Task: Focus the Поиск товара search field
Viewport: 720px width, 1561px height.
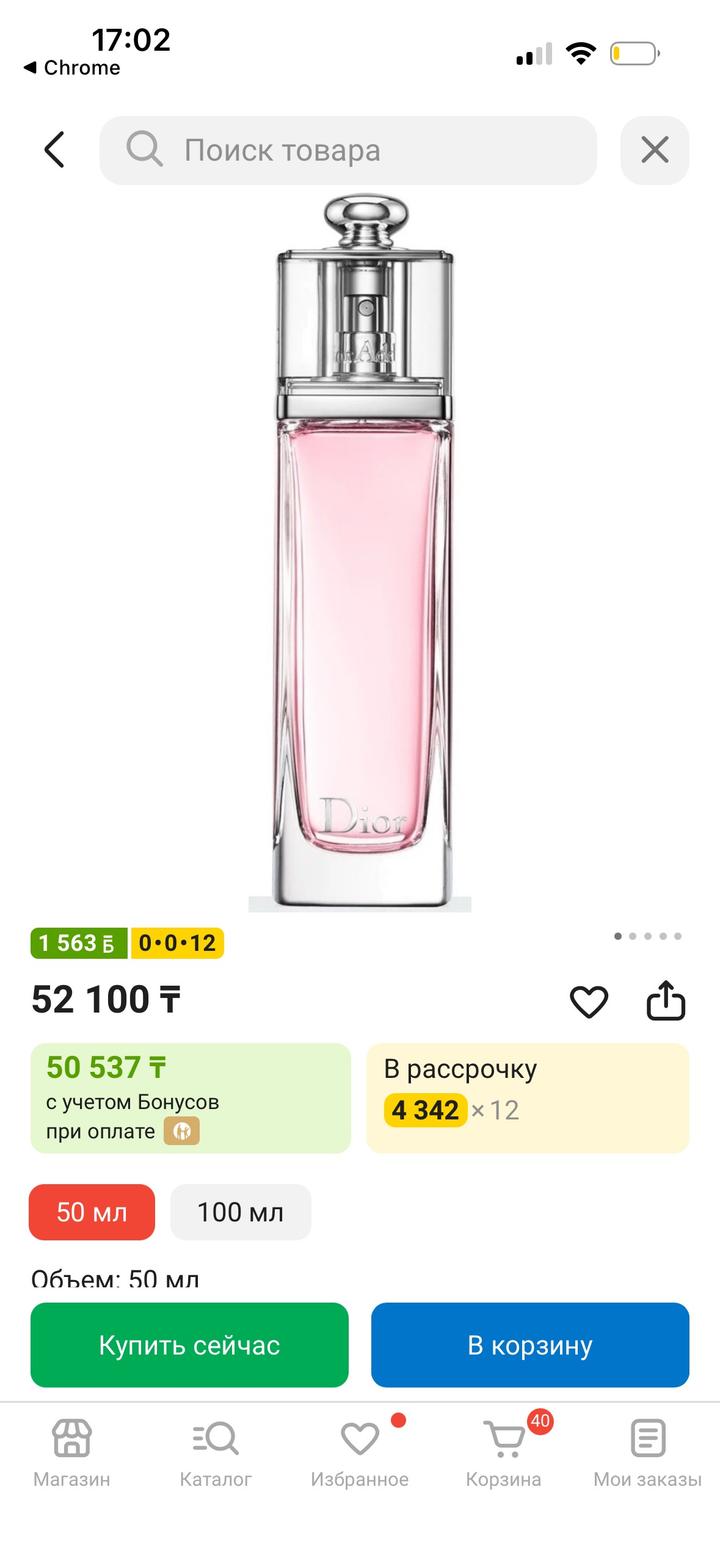Action: click(x=380, y=150)
